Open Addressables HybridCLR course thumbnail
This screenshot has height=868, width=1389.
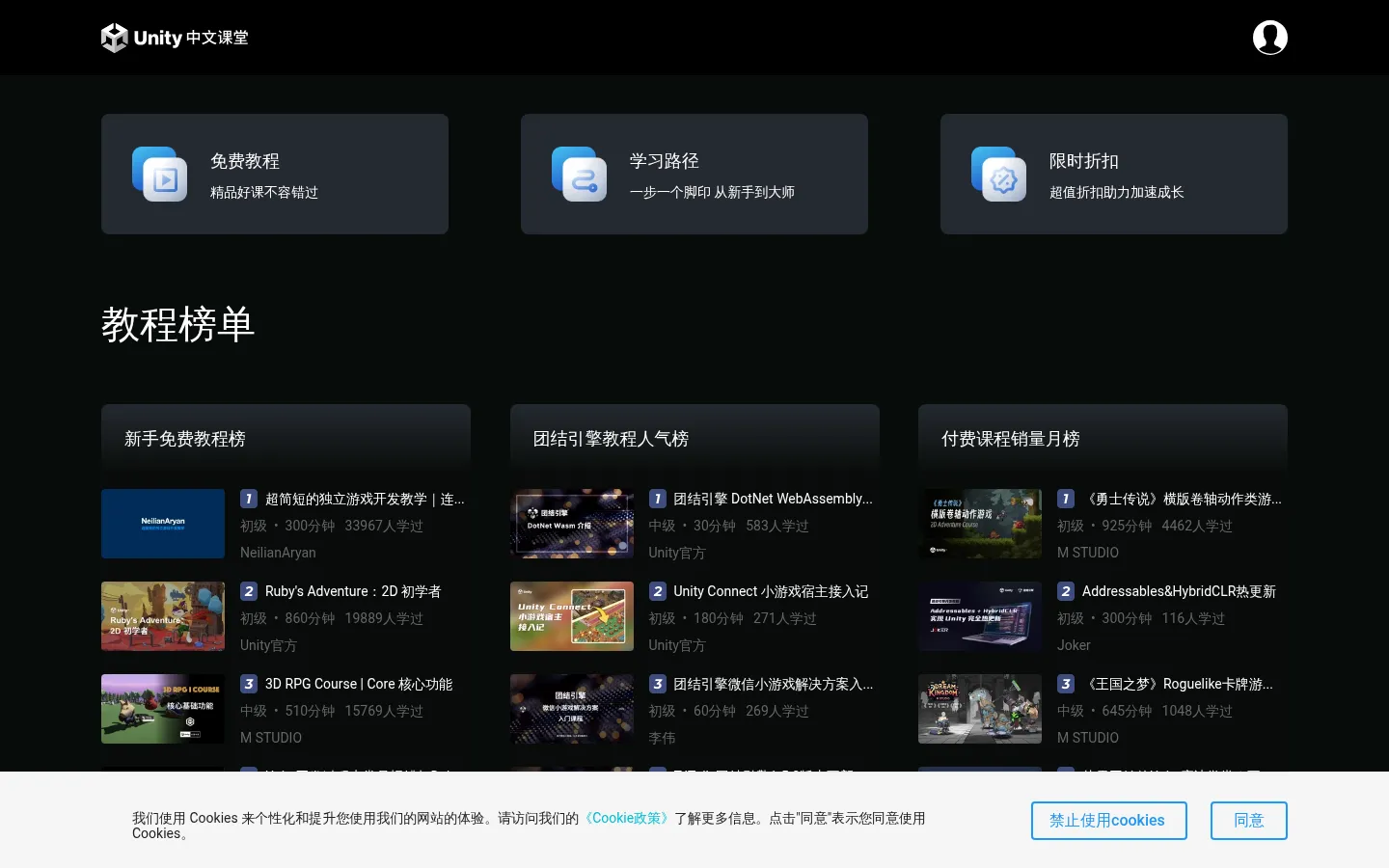coord(980,616)
